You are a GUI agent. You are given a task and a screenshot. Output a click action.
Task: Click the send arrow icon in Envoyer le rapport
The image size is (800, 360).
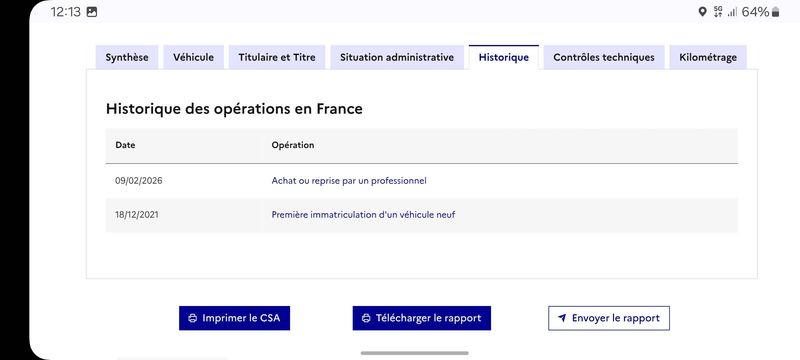(x=562, y=318)
